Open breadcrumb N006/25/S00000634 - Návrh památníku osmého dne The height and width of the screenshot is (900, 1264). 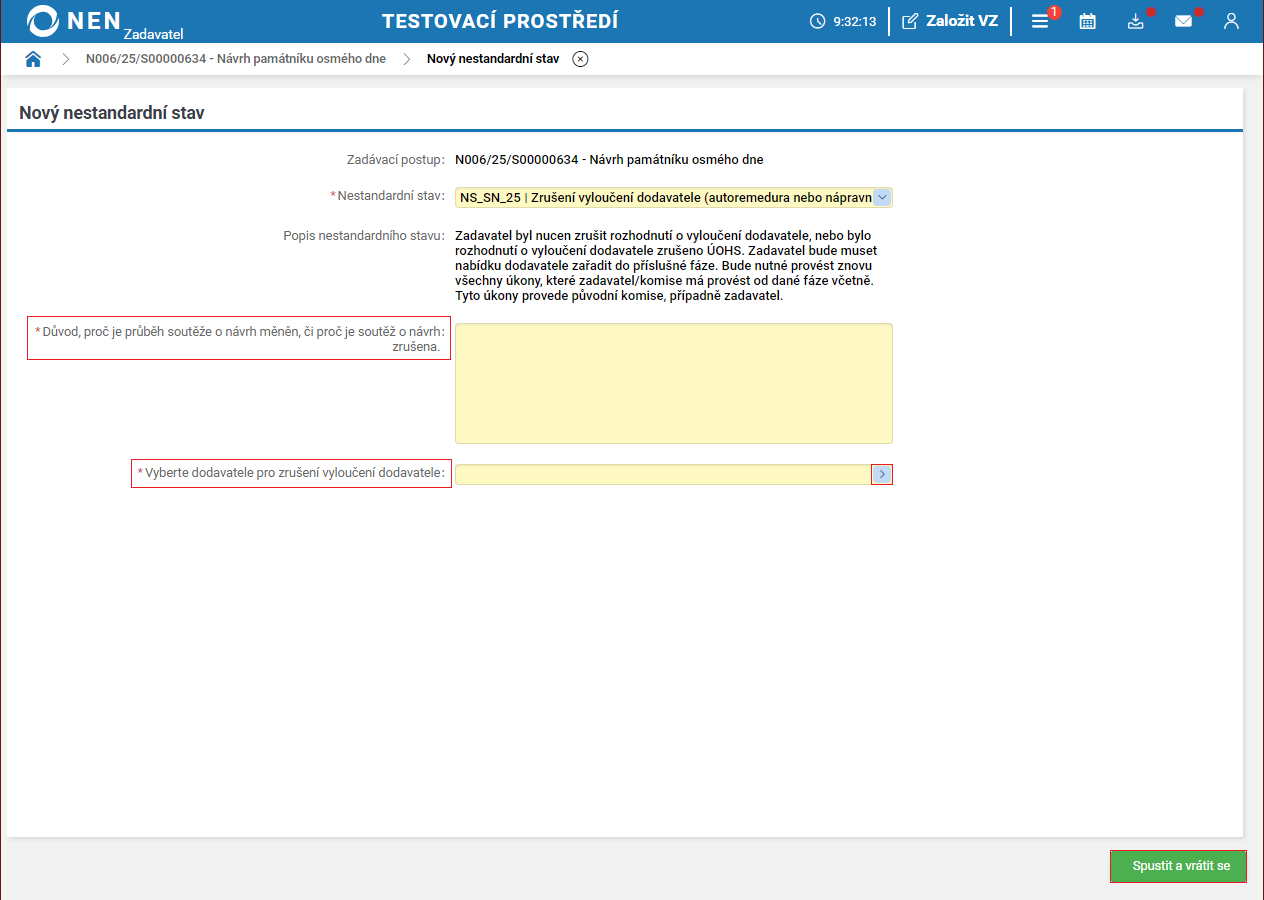236,59
